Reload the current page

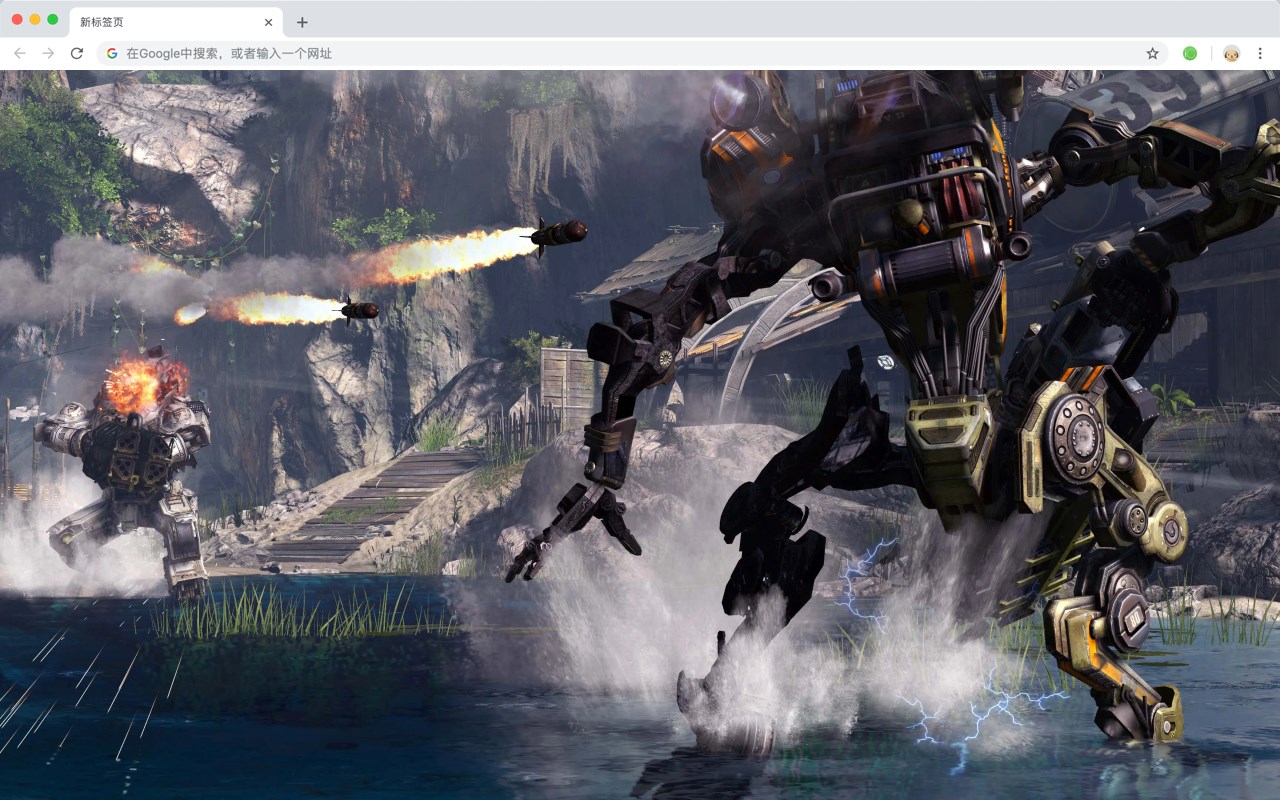(76, 53)
